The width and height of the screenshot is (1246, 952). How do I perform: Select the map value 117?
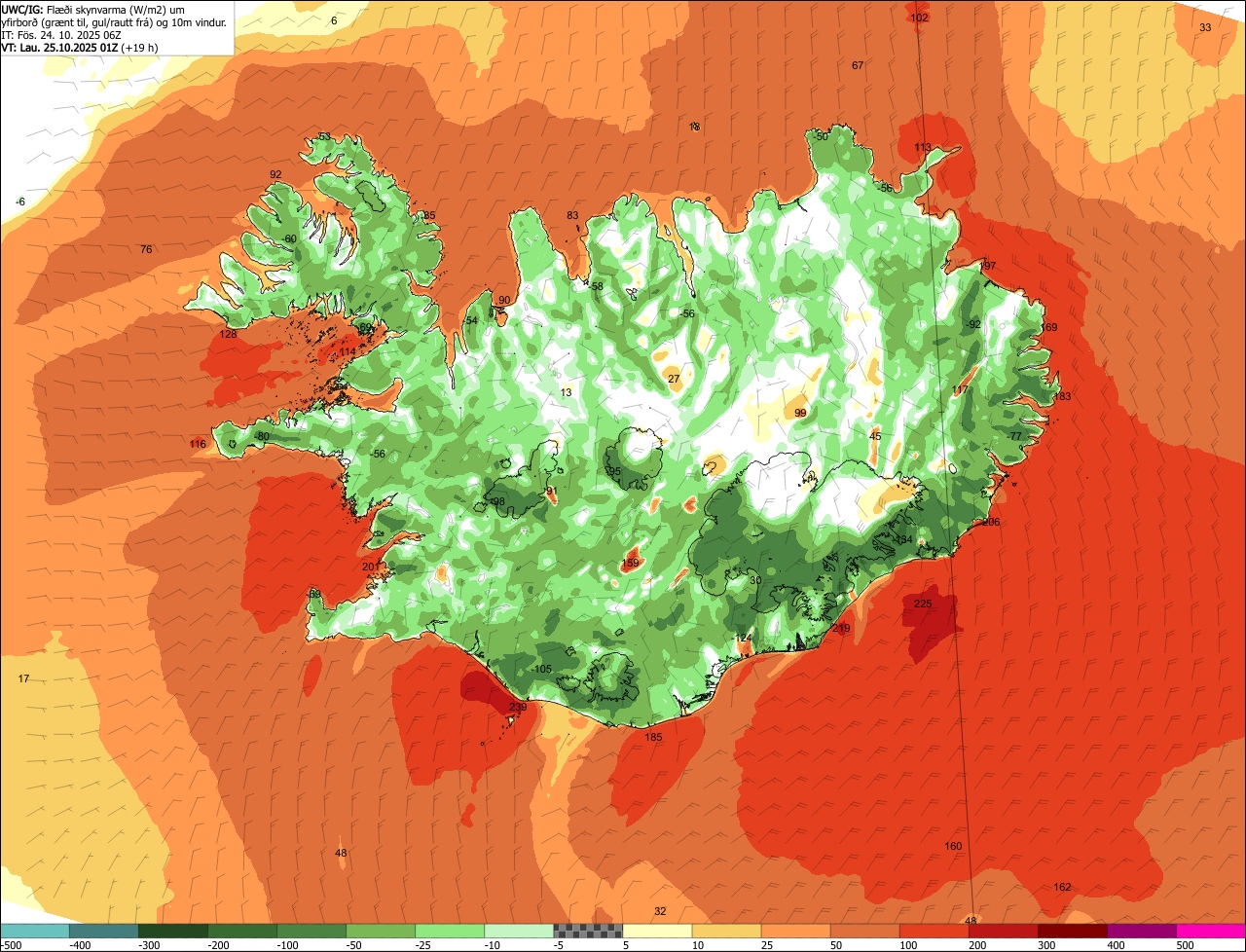click(x=961, y=389)
